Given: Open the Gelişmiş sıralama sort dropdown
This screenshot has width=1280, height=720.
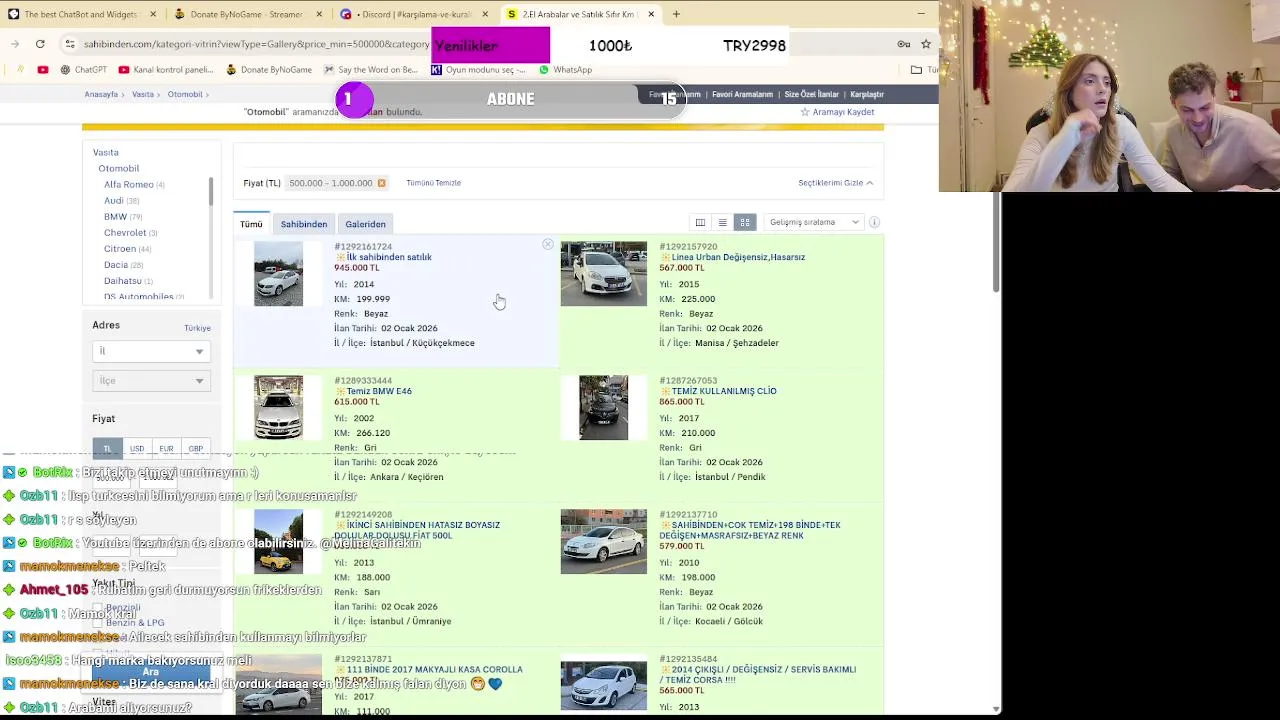Looking at the screenshot, I should pos(814,222).
